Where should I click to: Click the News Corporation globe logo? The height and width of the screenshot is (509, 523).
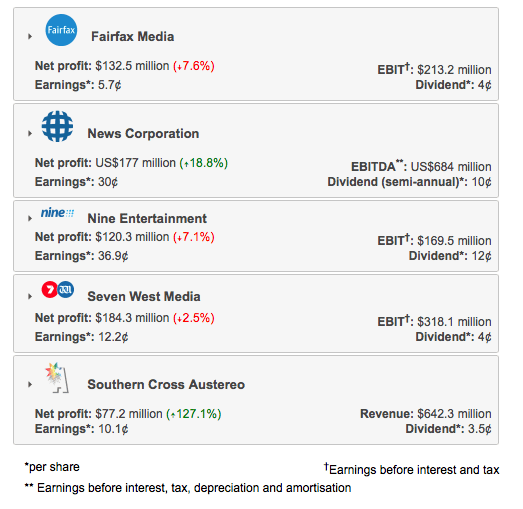pyautogui.click(x=57, y=126)
